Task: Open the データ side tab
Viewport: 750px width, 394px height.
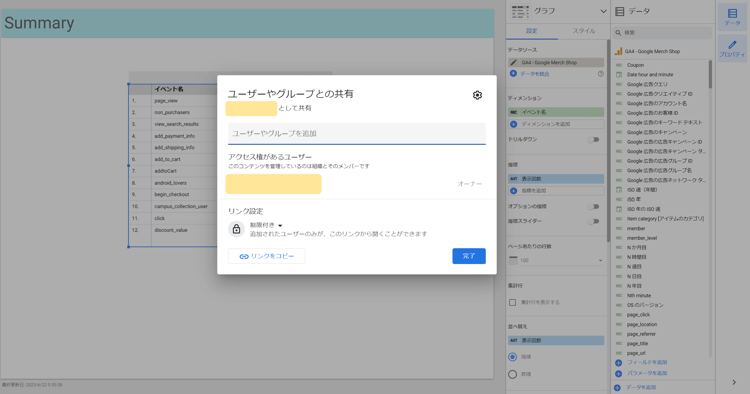Action: (732, 17)
